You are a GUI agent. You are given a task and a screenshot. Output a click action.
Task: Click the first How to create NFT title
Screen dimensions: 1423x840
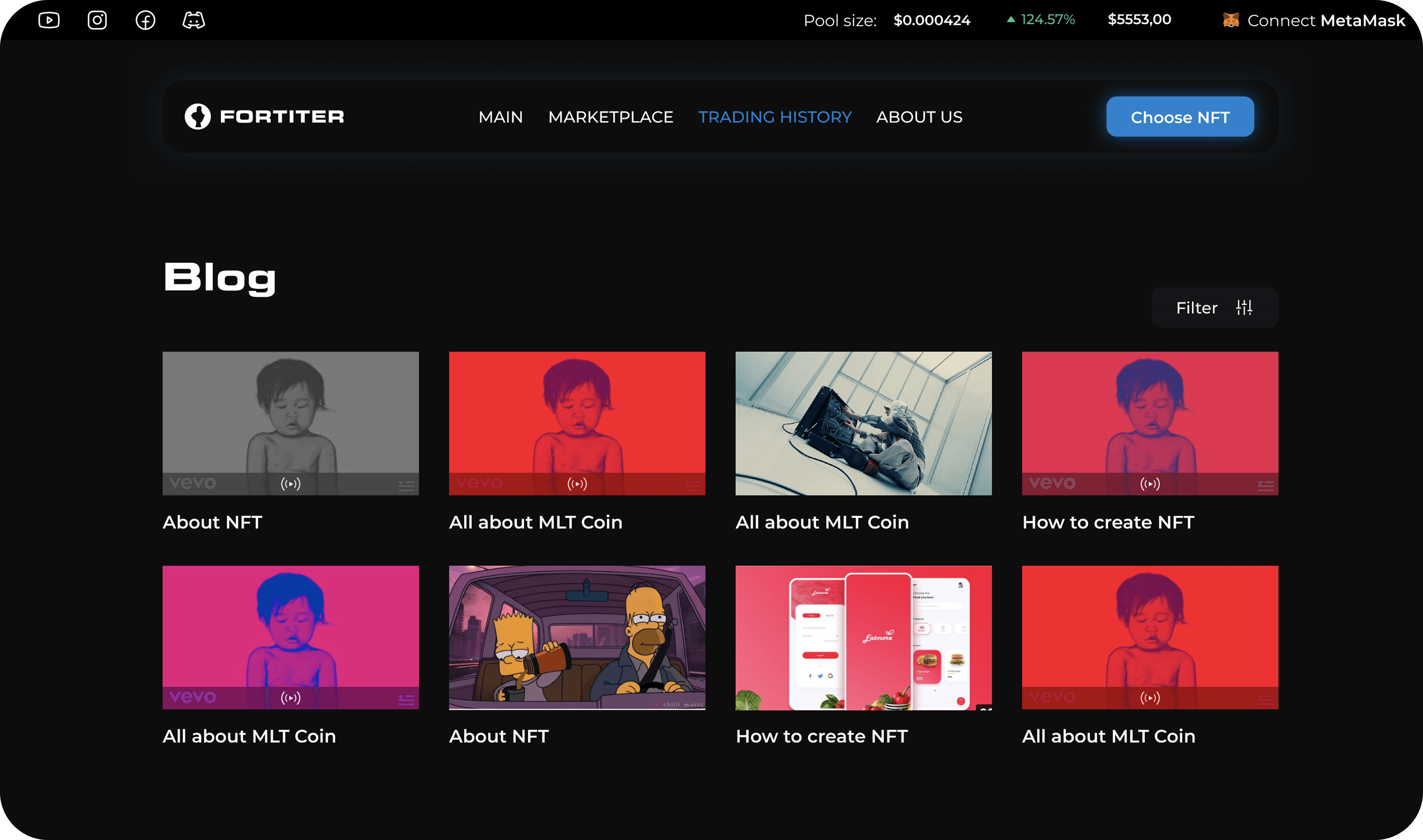[x=1108, y=522]
